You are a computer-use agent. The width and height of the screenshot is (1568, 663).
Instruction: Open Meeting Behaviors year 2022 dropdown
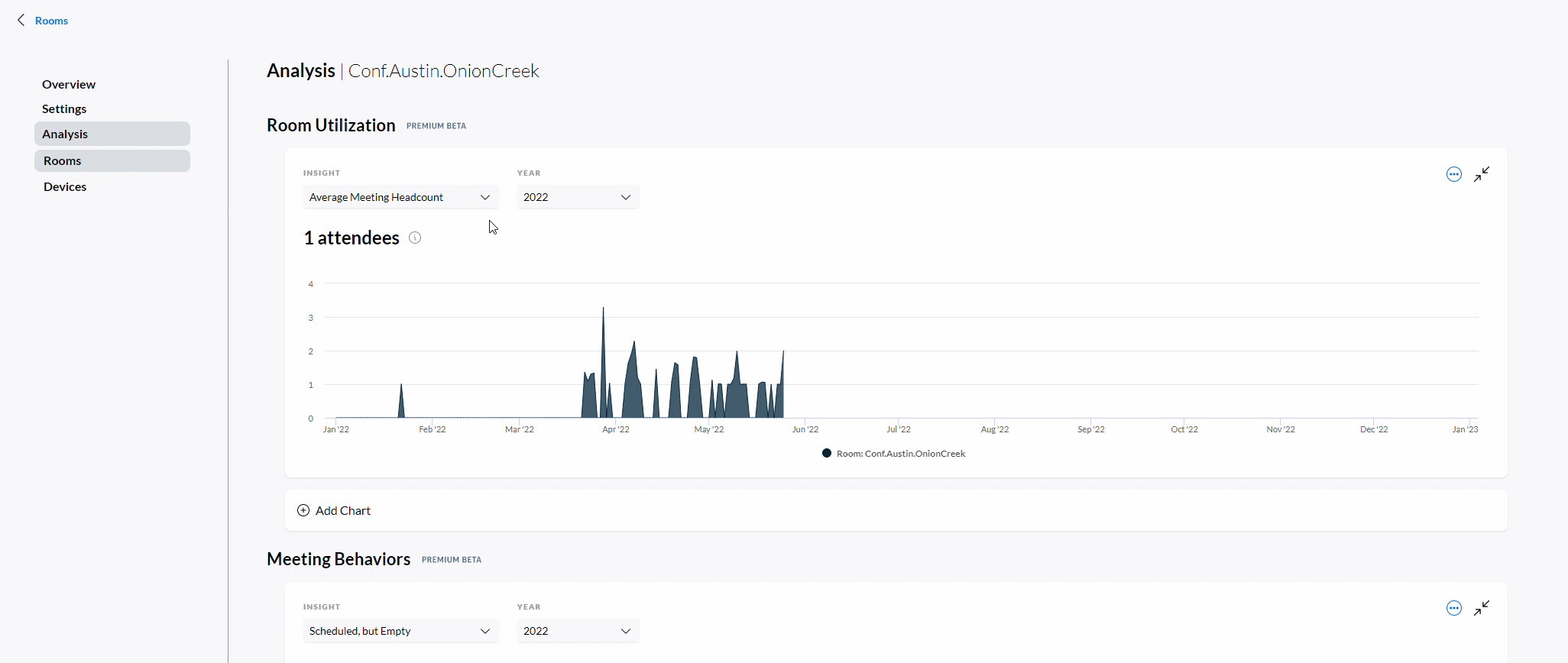coord(578,631)
